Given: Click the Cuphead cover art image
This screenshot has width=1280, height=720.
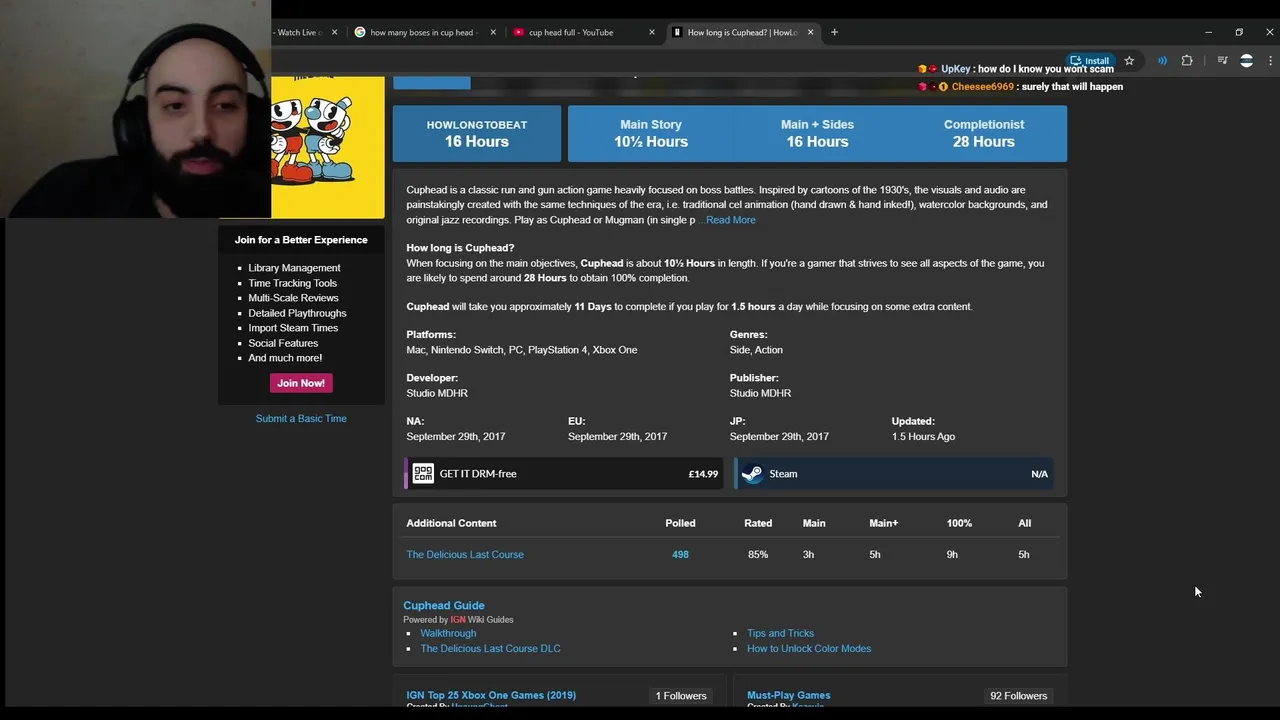Looking at the screenshot, I should tap(328, 147).
